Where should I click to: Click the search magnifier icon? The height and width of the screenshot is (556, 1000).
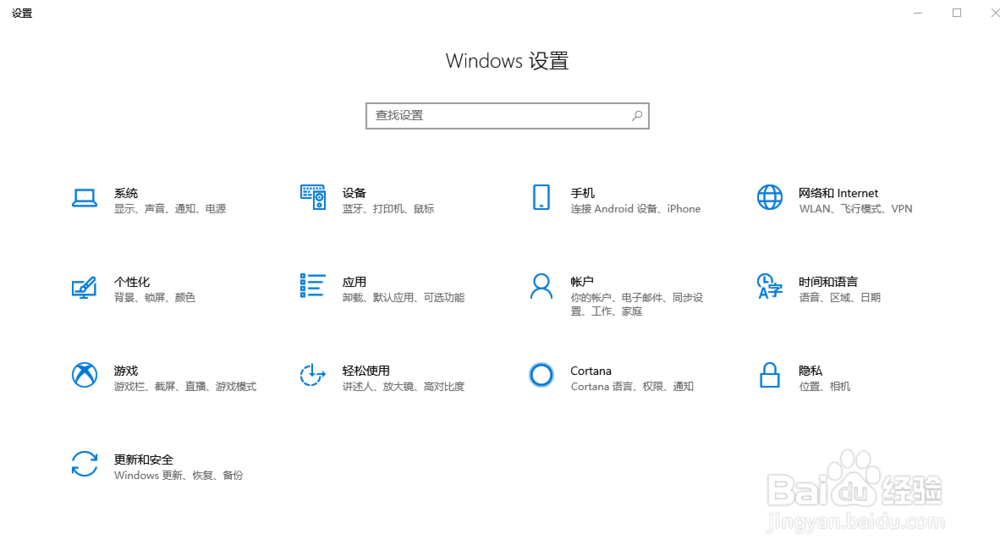tap(636, 116)
